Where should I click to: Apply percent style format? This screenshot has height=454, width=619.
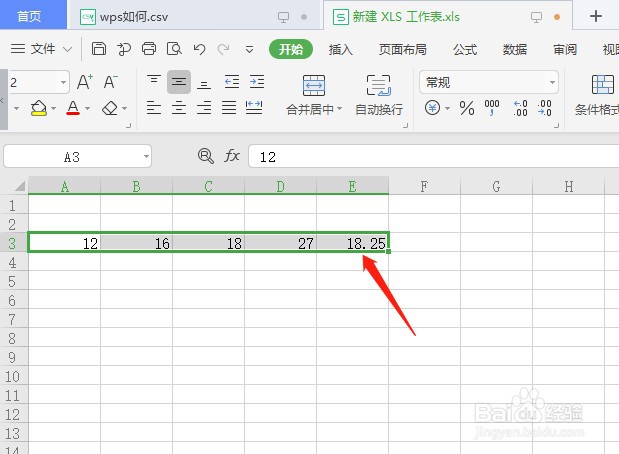tap(467, 108)
